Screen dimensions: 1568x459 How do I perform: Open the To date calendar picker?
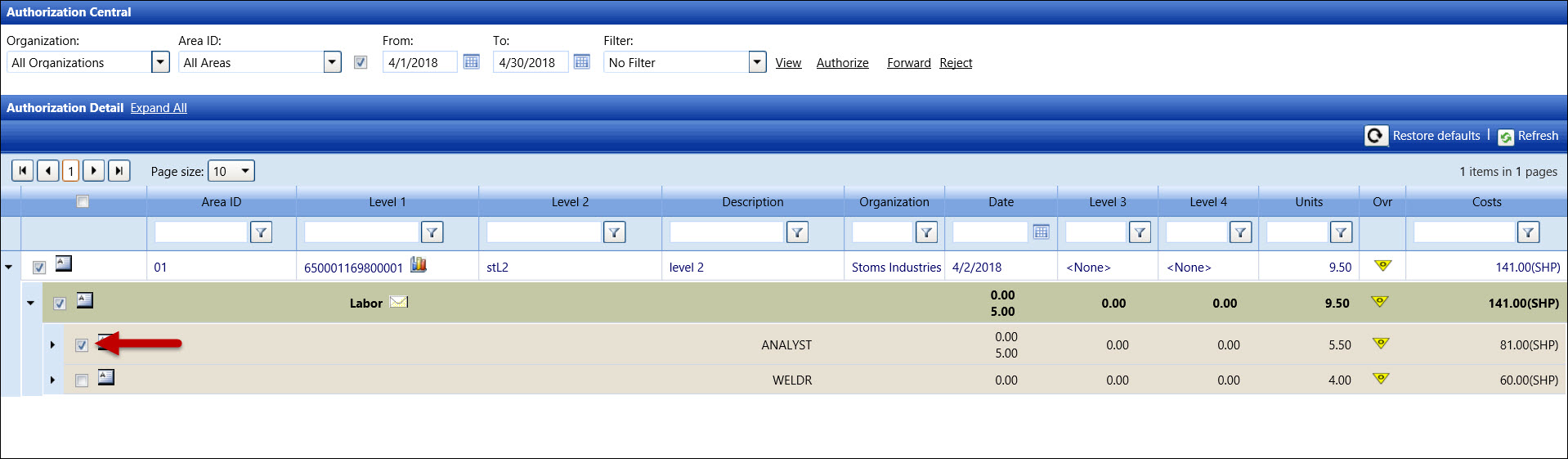[x=581, y=62]
